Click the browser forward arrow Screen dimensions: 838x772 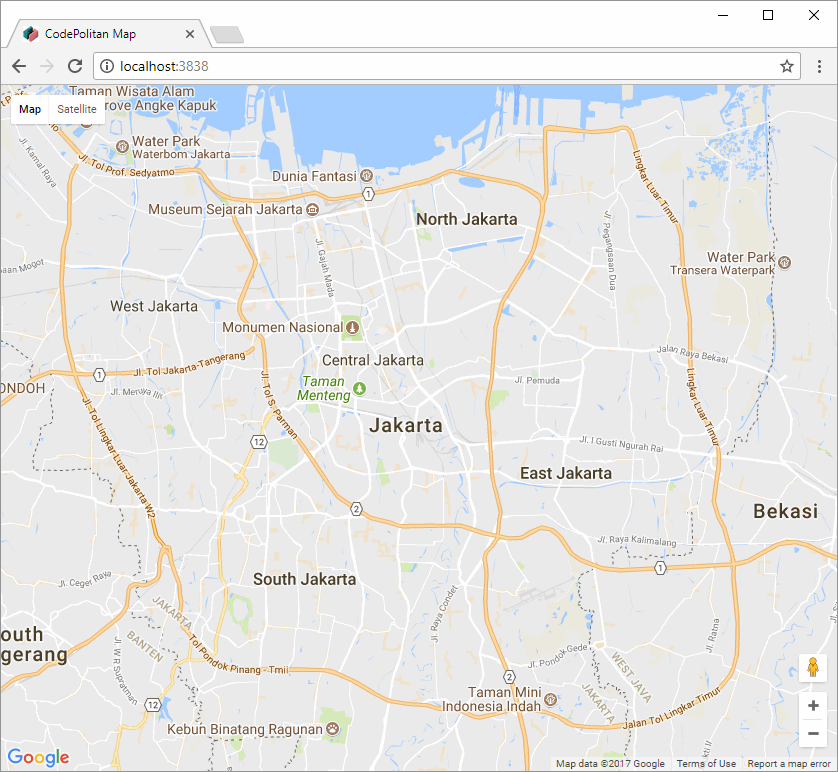(47, 66)
